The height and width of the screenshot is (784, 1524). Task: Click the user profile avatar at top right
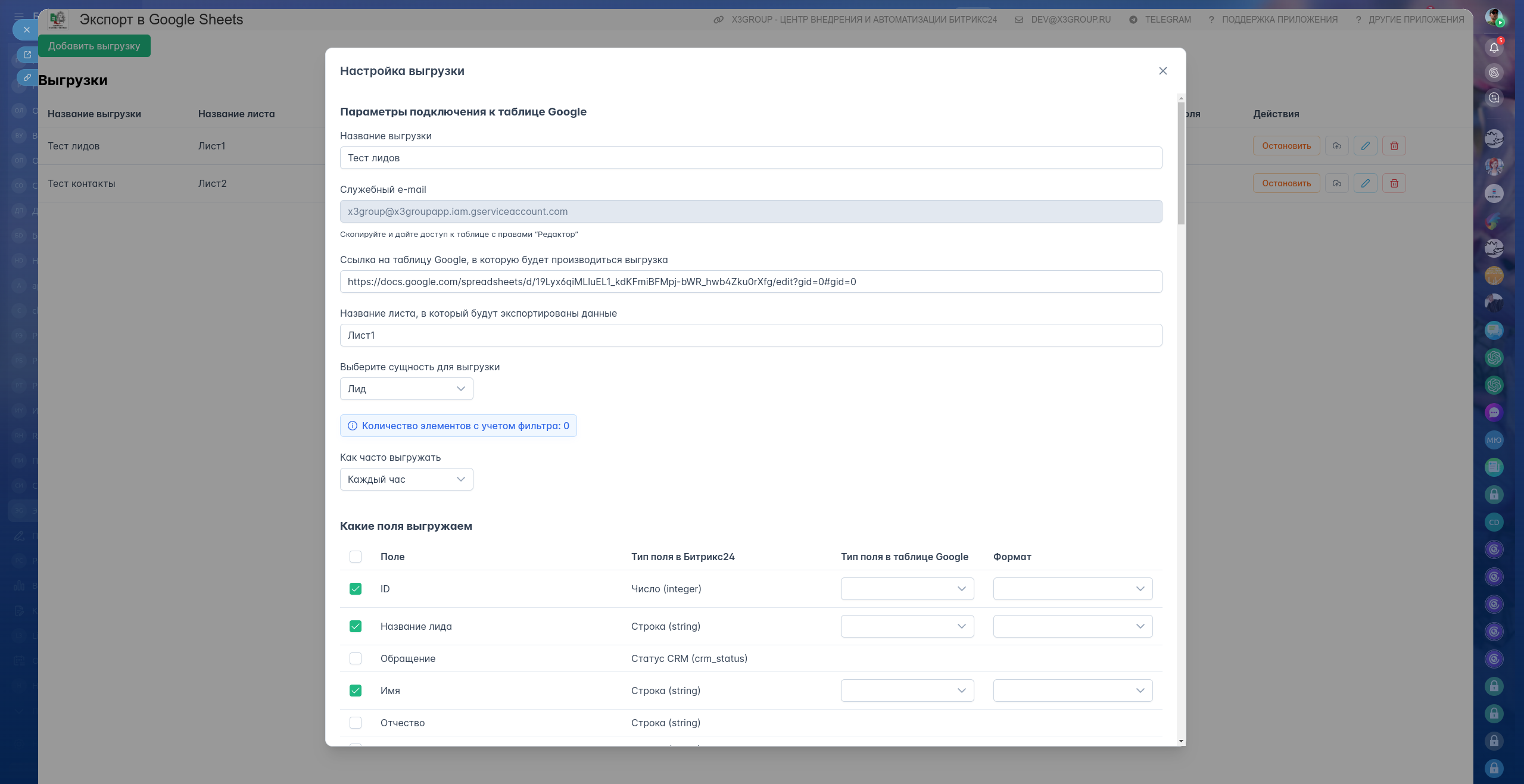click(x=1494, y=17)
